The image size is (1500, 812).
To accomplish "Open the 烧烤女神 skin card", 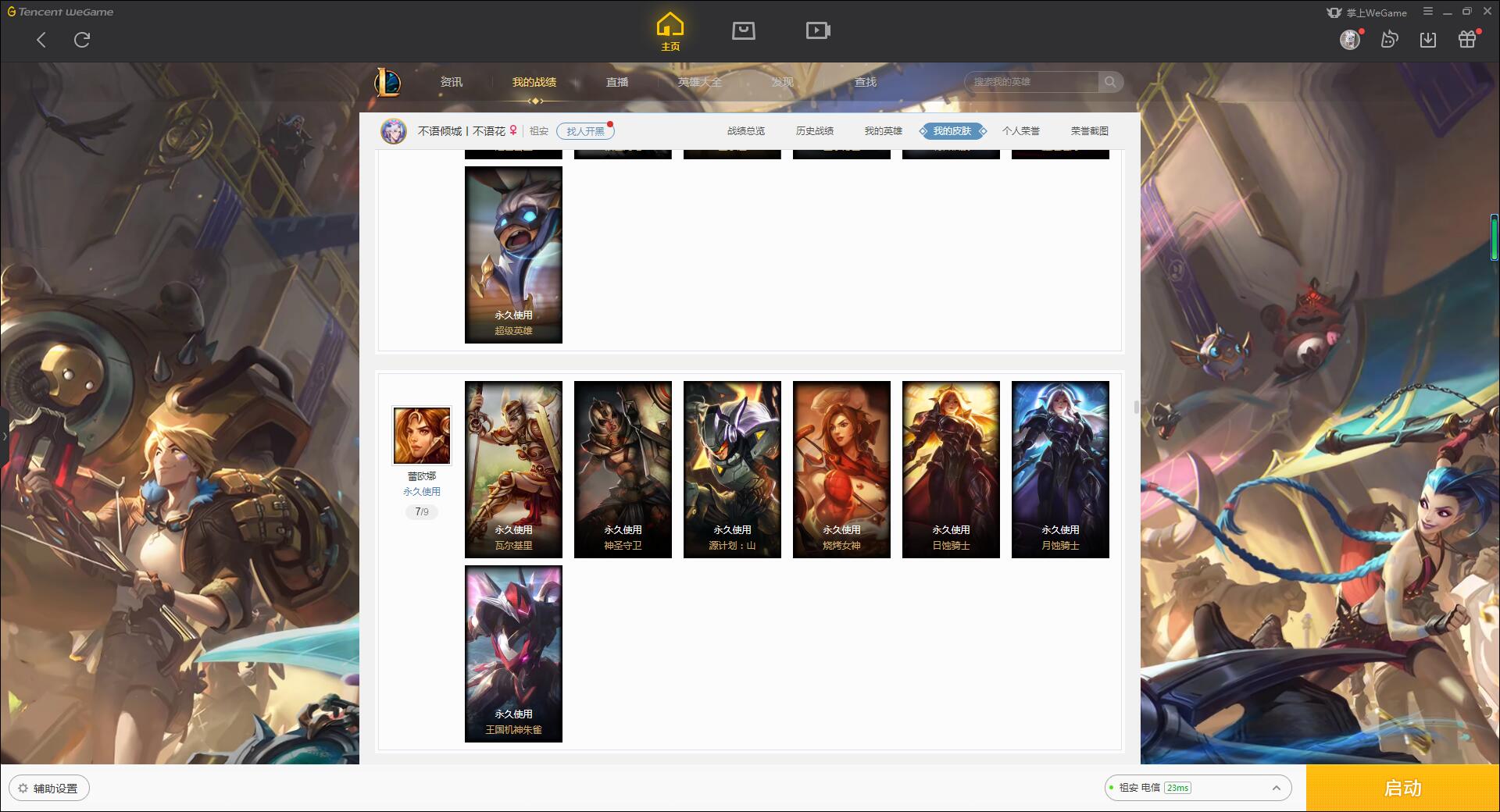I will (841, 469).
